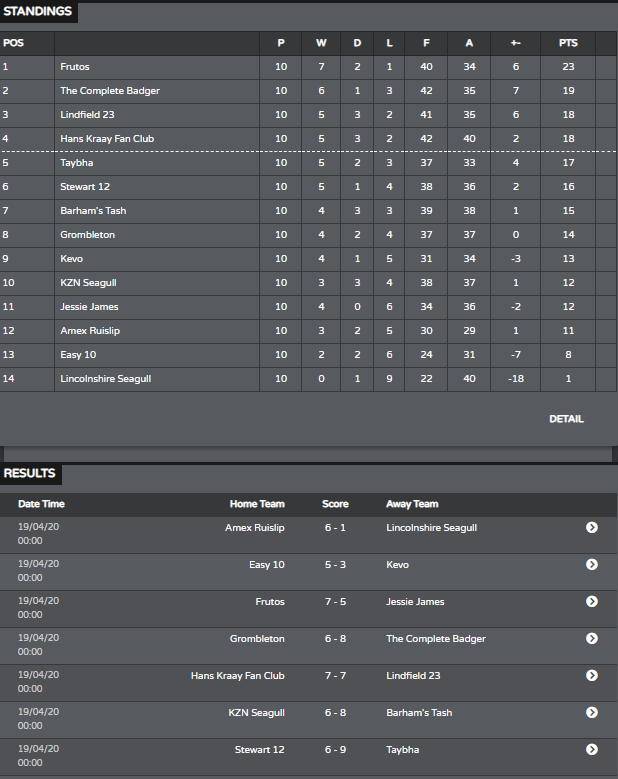Click Home Team column header in results
Viewport: 618px width, 779px height.
click(257, 504)
